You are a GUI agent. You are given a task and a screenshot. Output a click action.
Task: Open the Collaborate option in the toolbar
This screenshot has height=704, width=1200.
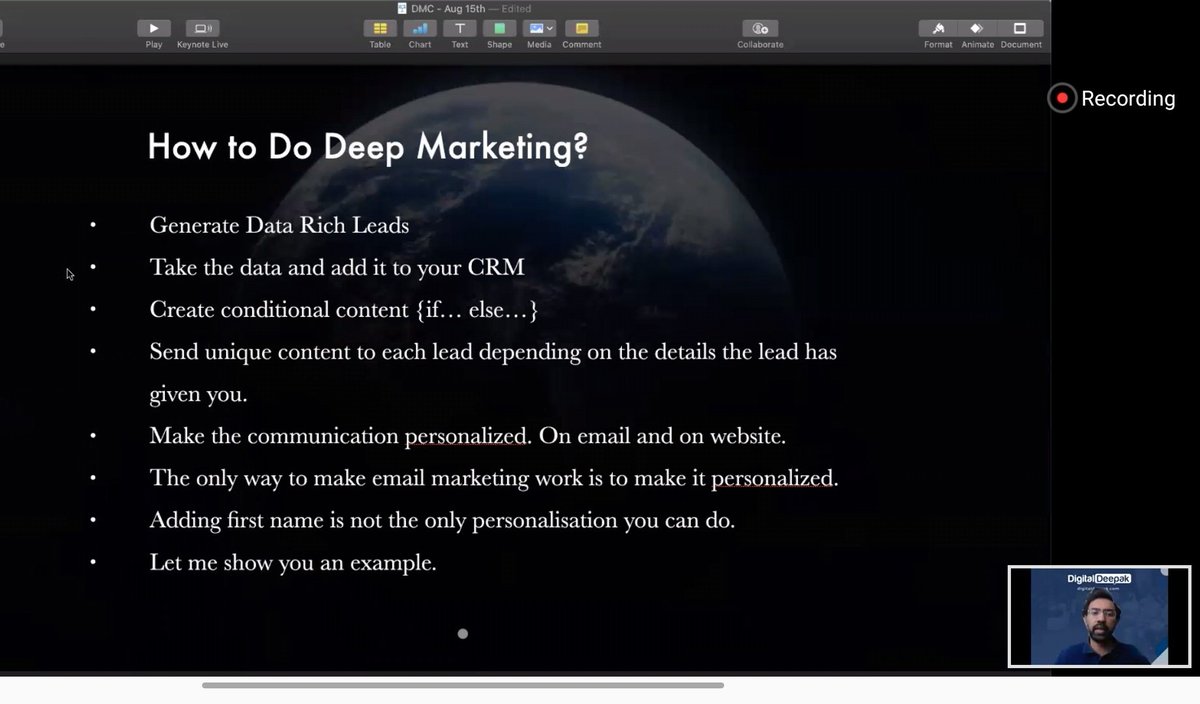(760, 29)
